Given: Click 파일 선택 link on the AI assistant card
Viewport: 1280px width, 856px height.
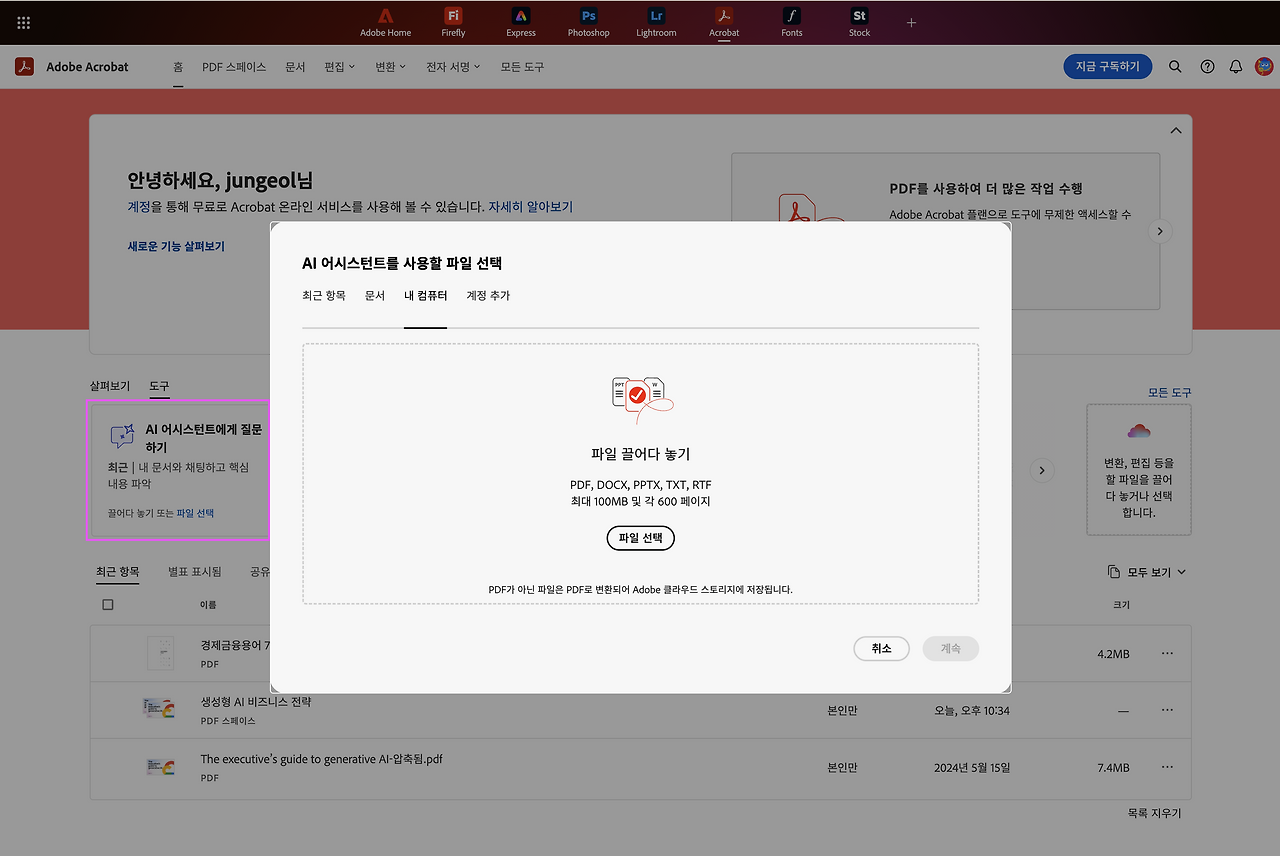Looking at the screenshot, I should pyautogui.click(x=195, y=513).
